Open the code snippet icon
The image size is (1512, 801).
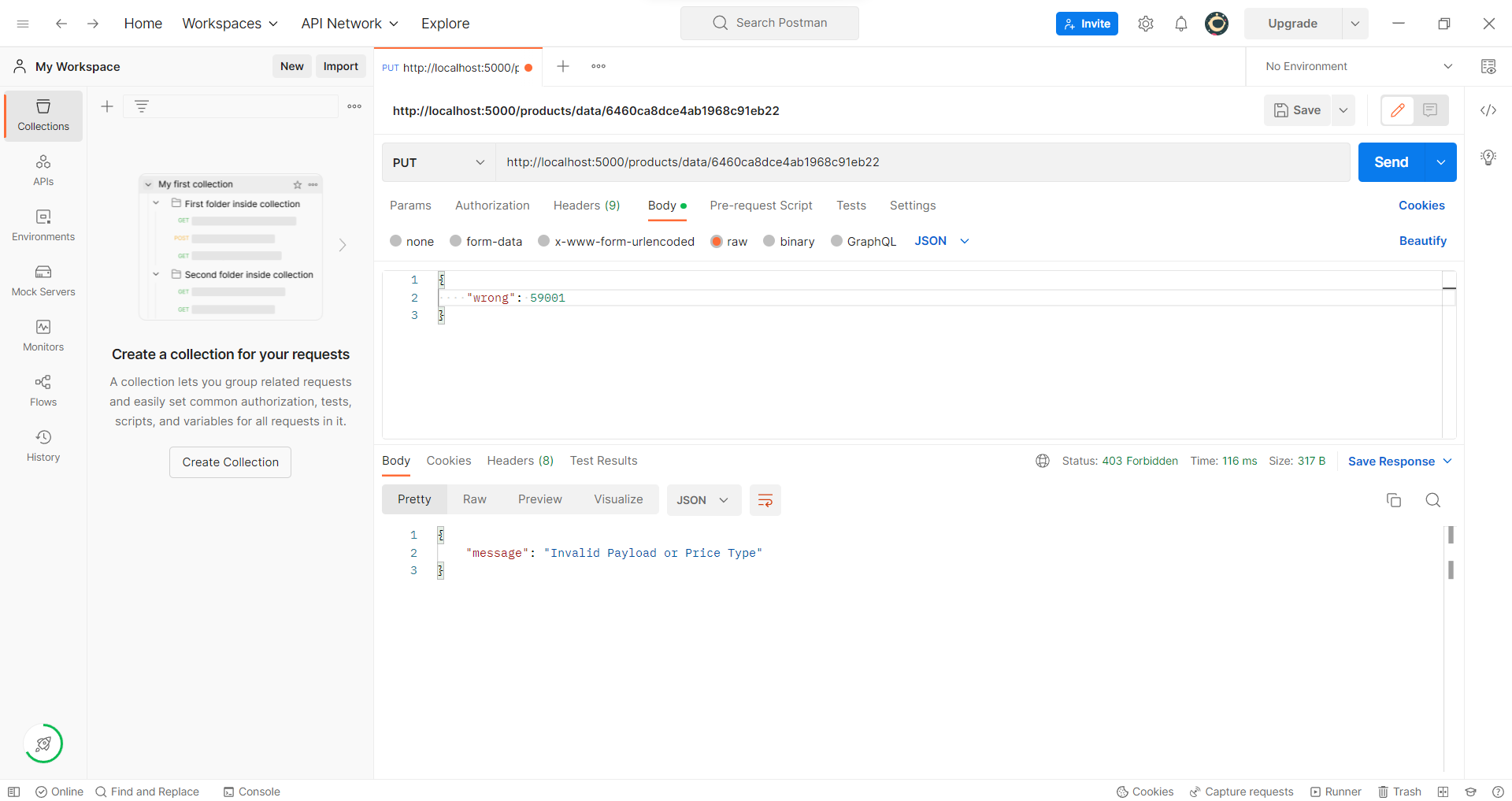point(1488,110)
